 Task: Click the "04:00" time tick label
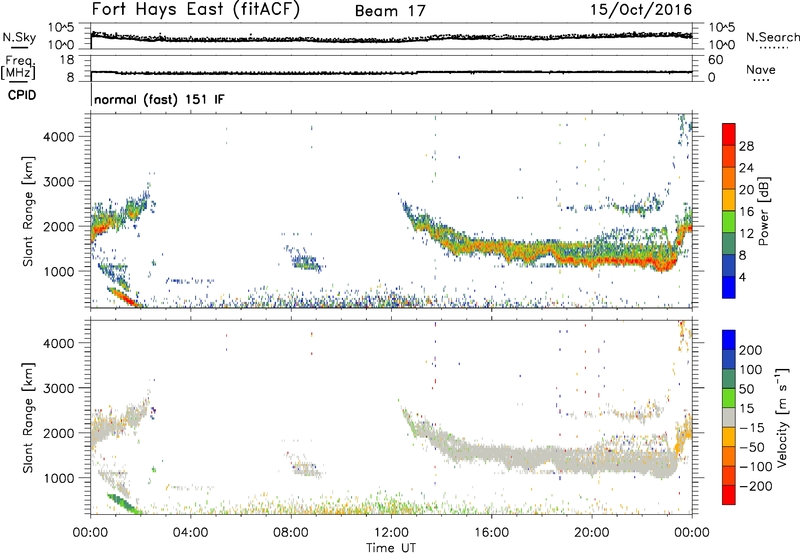(x=190, y=533)
